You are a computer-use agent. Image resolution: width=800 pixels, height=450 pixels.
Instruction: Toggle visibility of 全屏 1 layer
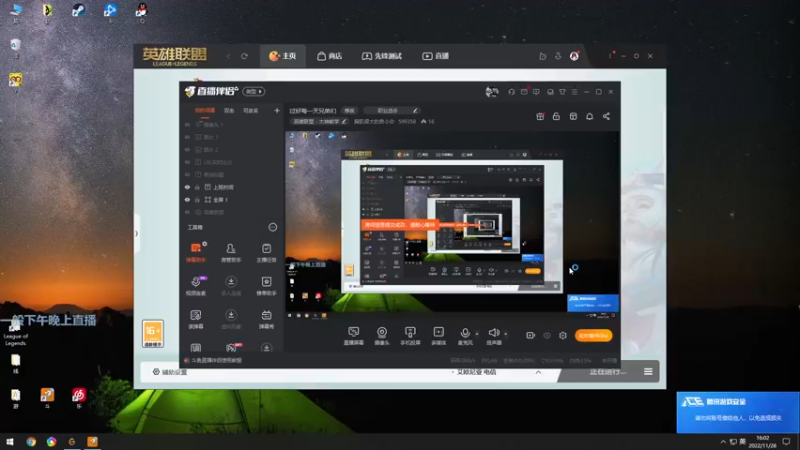(x=187, y=199)
